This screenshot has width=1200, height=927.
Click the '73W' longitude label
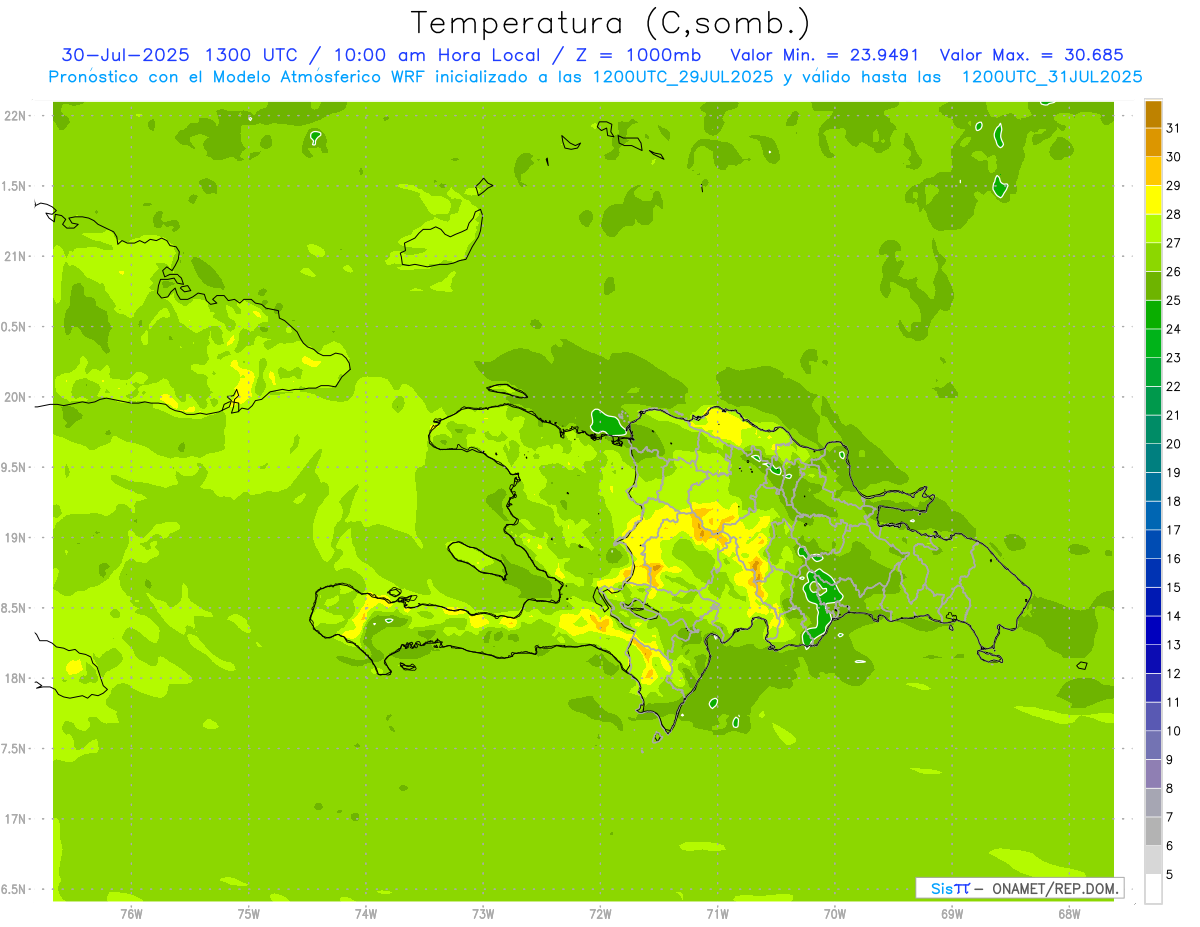pyautogui.click(x=483, y=914)
